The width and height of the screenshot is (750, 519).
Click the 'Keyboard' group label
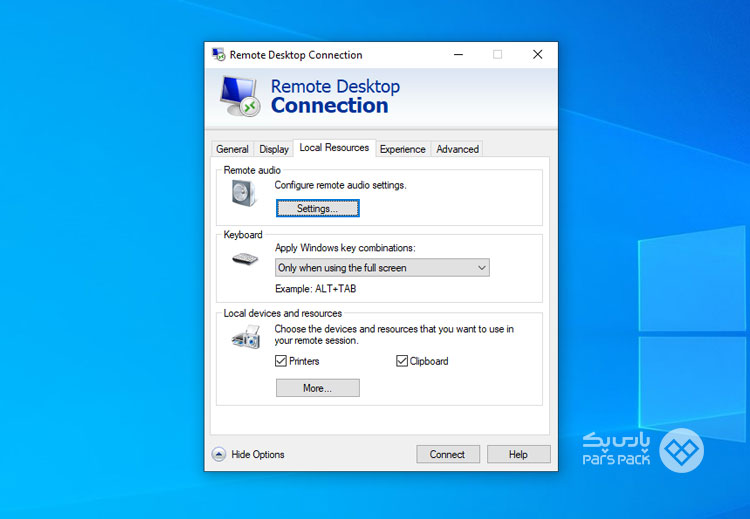point(243,235)
